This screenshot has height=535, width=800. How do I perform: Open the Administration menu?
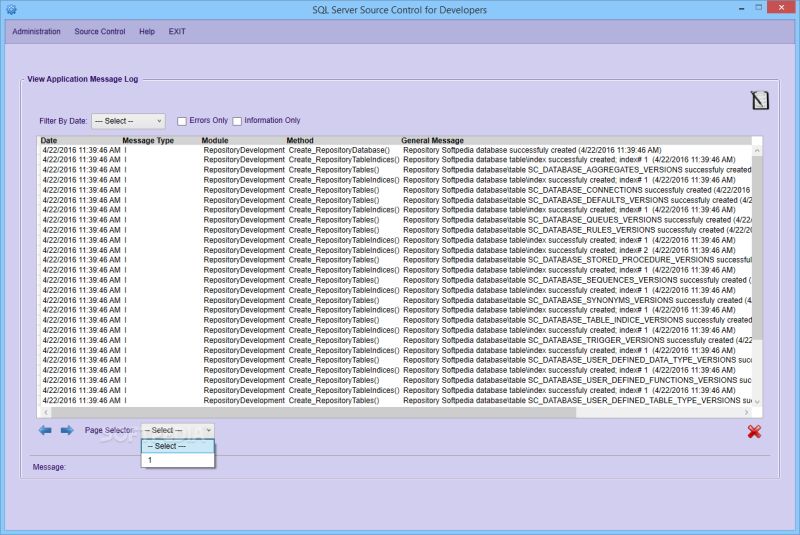36,31
